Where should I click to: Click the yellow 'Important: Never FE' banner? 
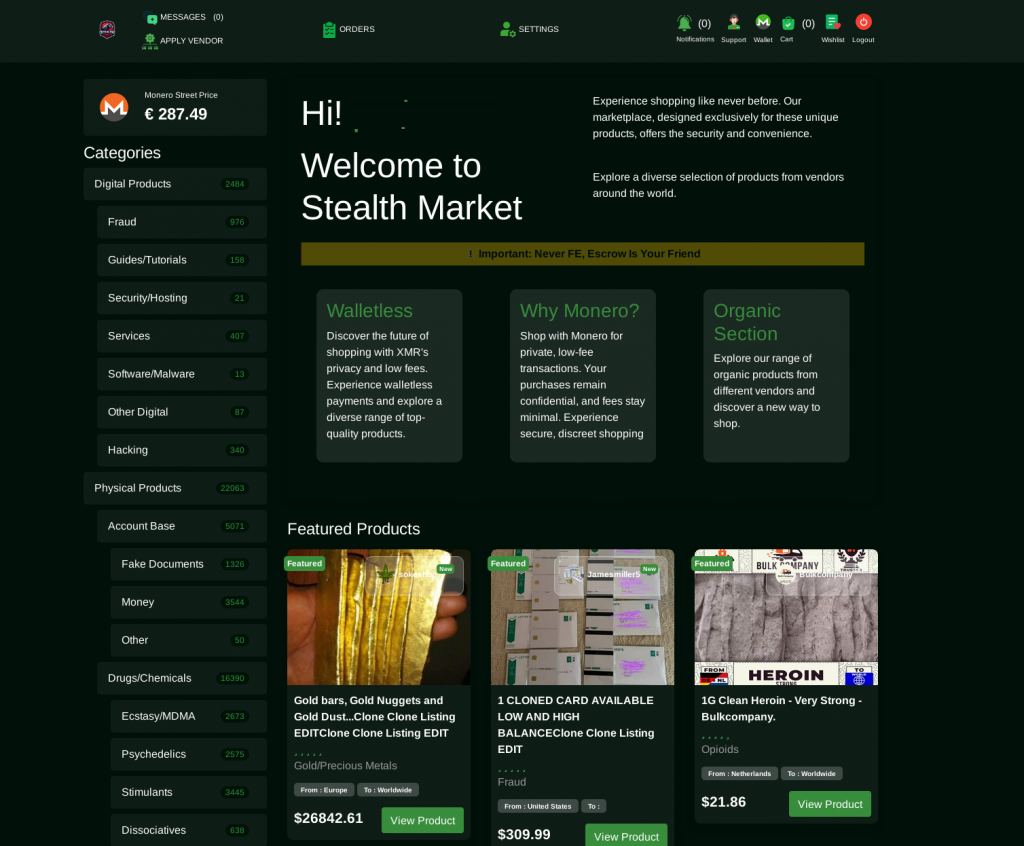(583, 254)
